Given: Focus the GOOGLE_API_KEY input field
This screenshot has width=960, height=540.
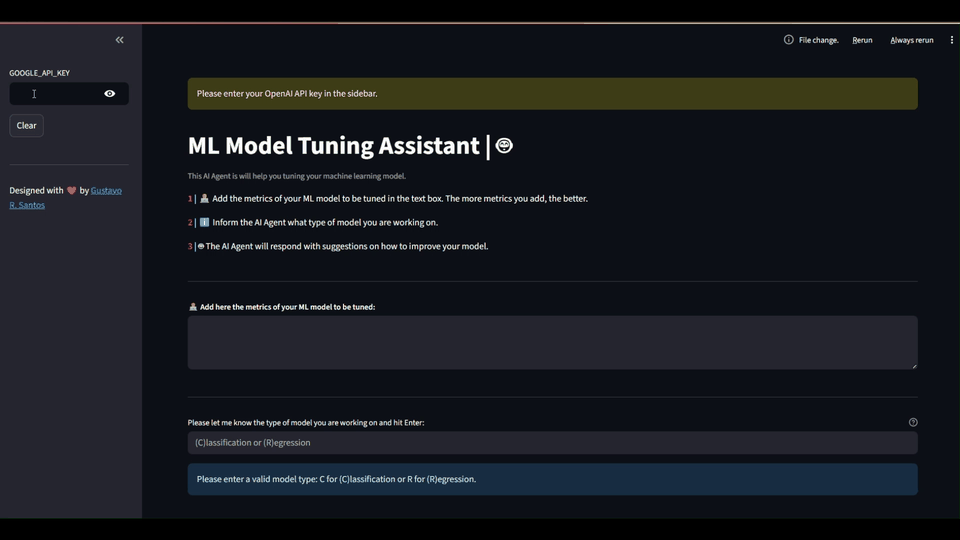Looking at the screenshot, I should tap(55, 94).
